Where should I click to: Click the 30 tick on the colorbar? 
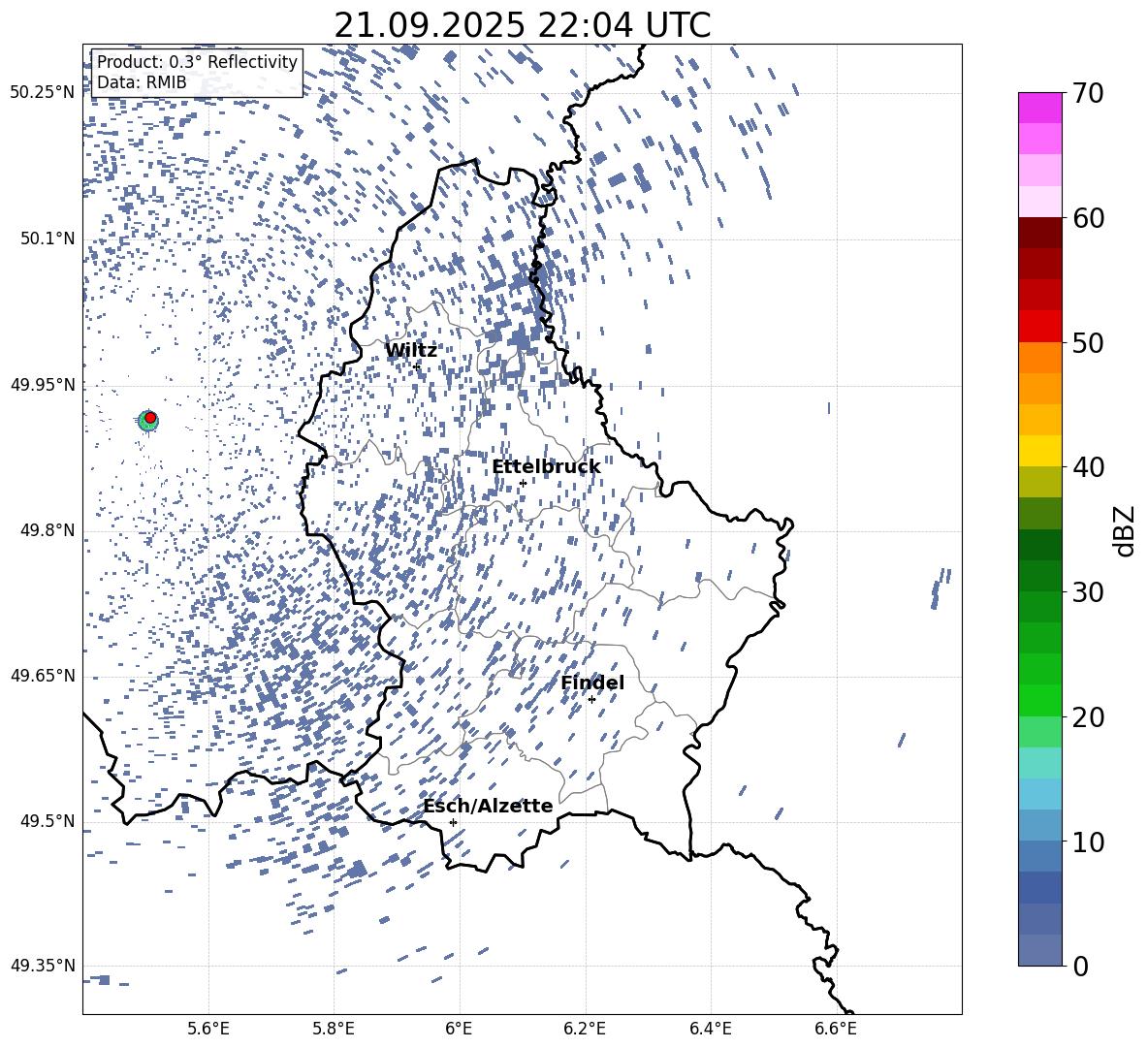pos(1089,592)
